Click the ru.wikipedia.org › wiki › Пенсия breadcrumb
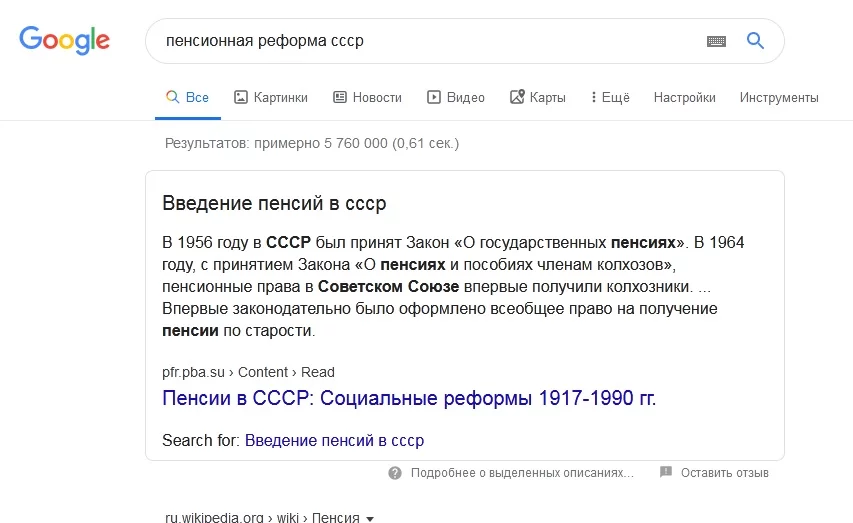This screenshot has height=523, width=853. click(262, 517)
